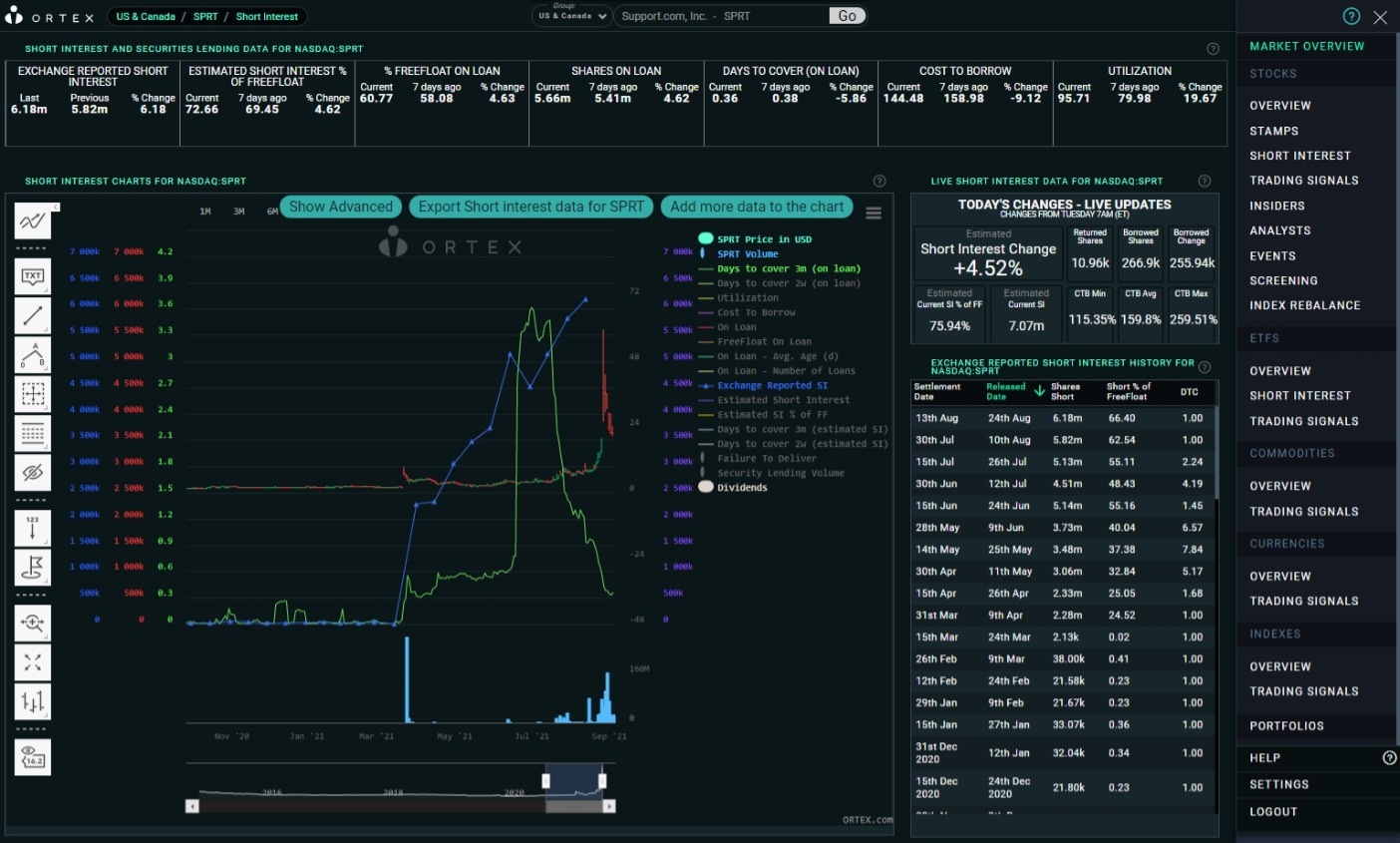Viewport: 1400px width, 843px height.
Task: Select the trend line drawing tool
Action: pos(33,315)
